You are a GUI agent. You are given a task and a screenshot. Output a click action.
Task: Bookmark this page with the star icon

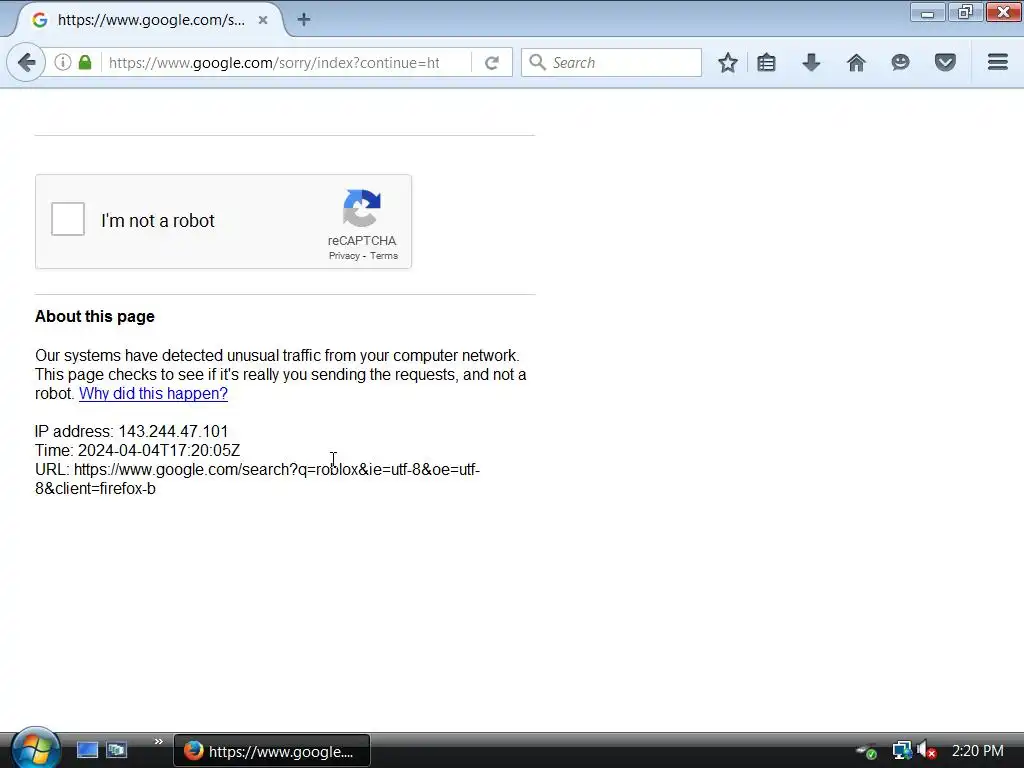tap(728, 63)
